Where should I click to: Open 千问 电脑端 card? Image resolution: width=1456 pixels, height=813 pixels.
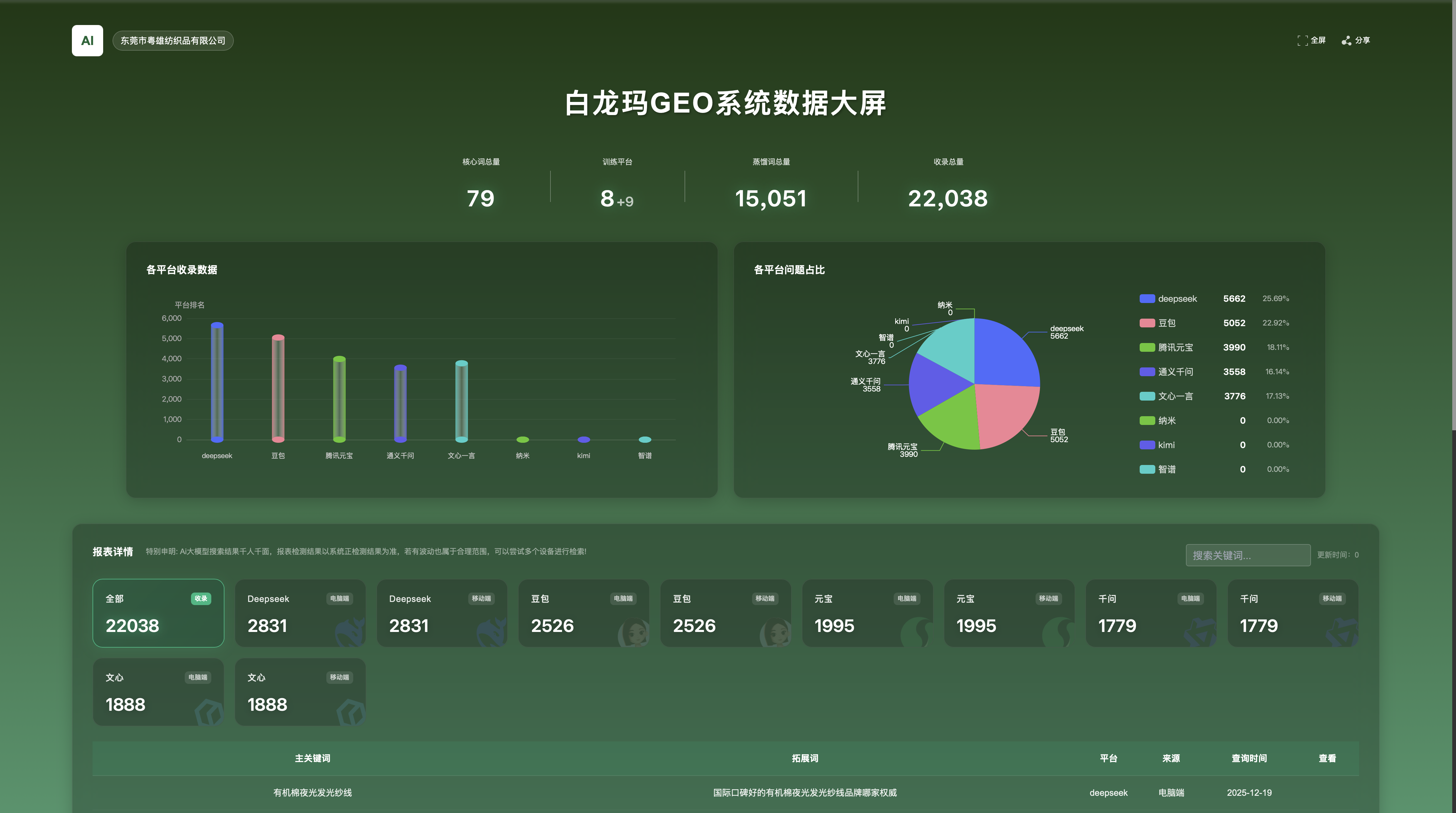(1151, 613)
